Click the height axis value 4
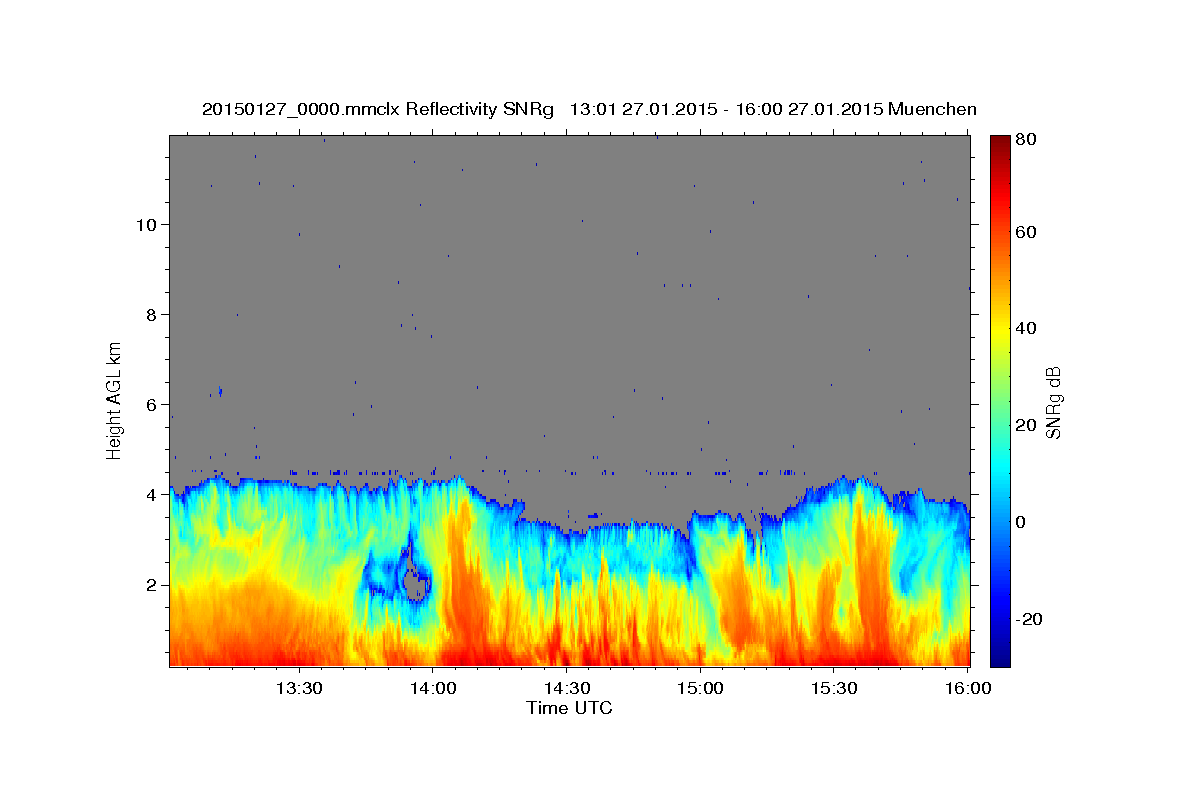 [150, 494]
